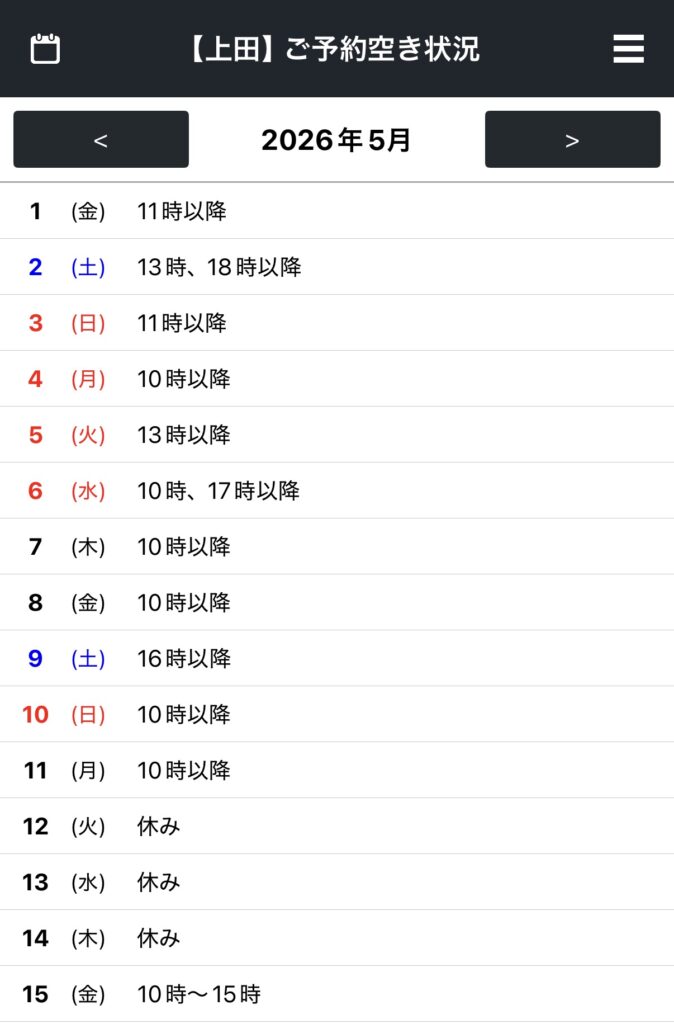674x1024 pixels.
Task: Select May 2 (土) 13時、18時以降 row
Action: [337, 267]
